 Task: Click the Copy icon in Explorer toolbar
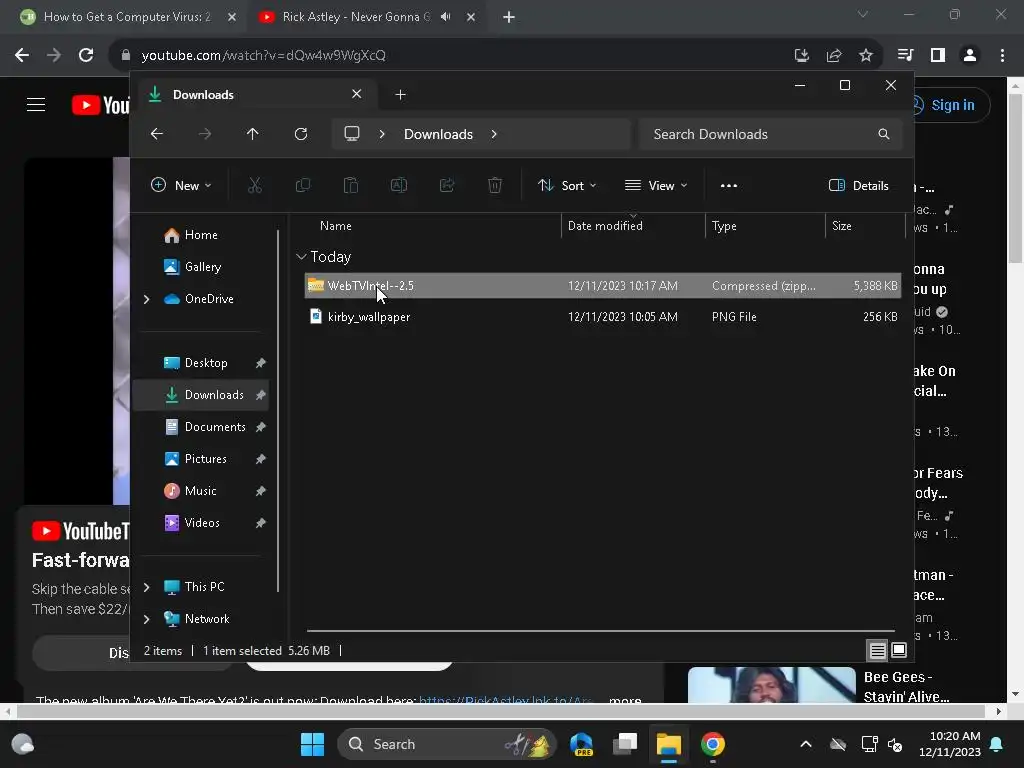pos(302,185)
